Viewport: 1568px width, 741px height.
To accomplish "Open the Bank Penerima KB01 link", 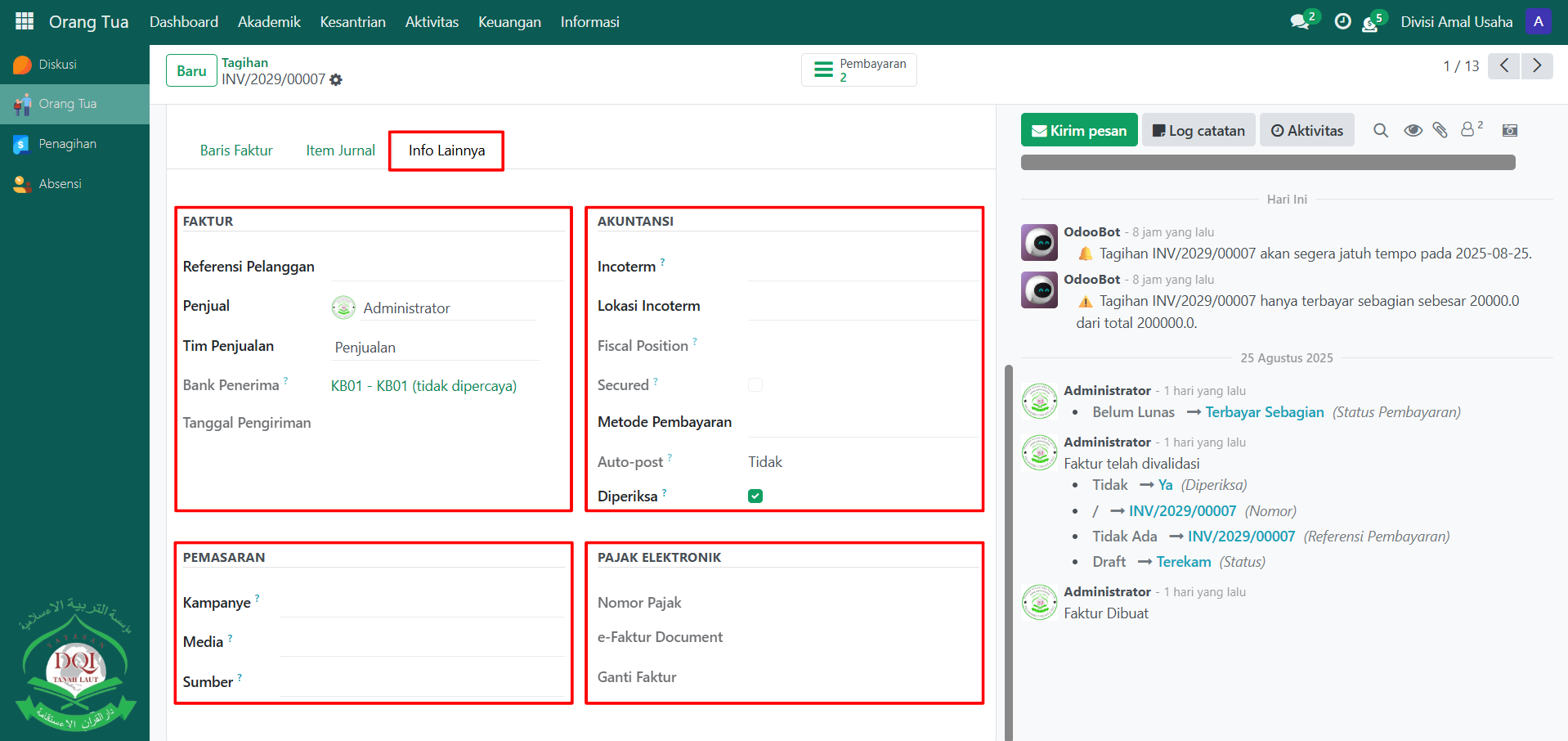I will [423, 386].
